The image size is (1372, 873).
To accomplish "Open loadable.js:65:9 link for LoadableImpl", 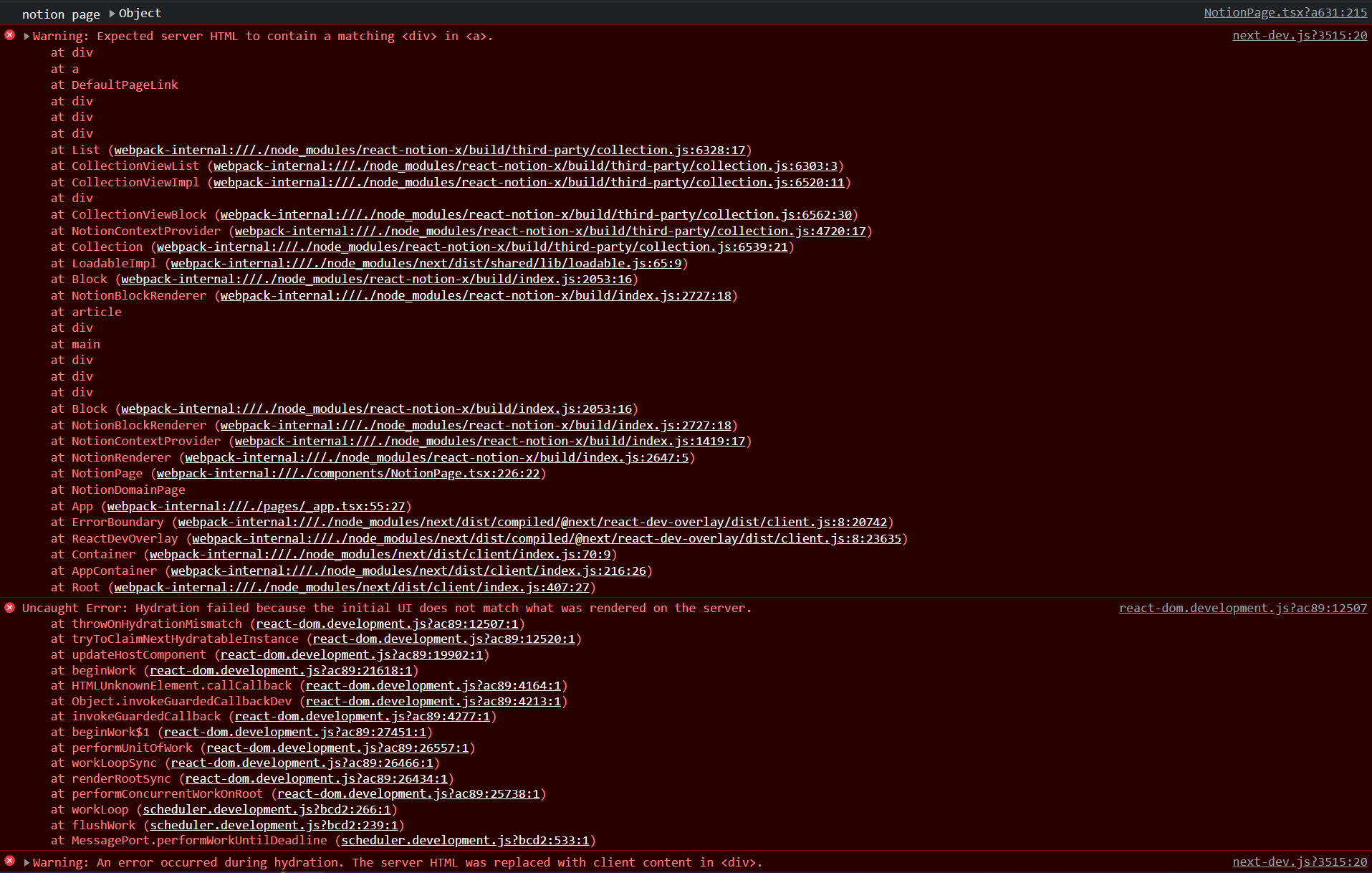I will [x=426, y=263].
